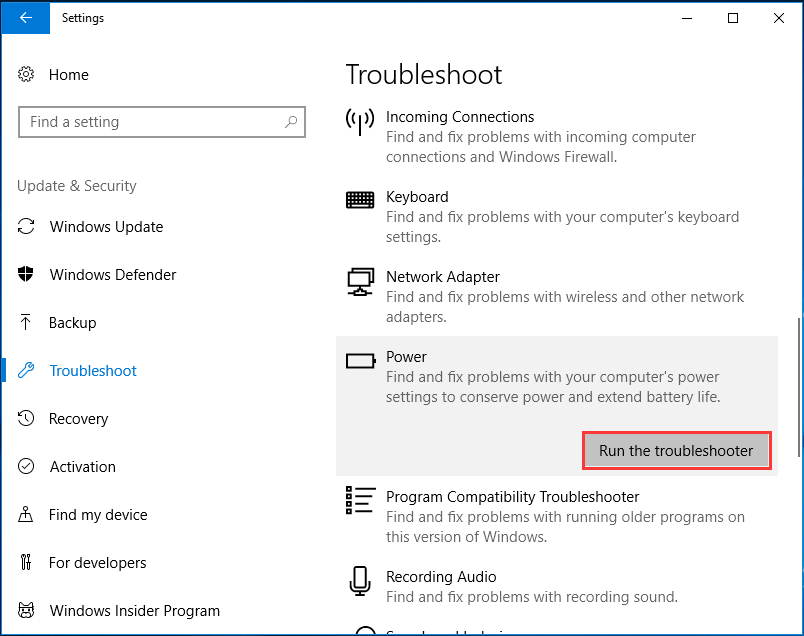Click the Power battery icon

pyautogui.click(x=360, y=361)
